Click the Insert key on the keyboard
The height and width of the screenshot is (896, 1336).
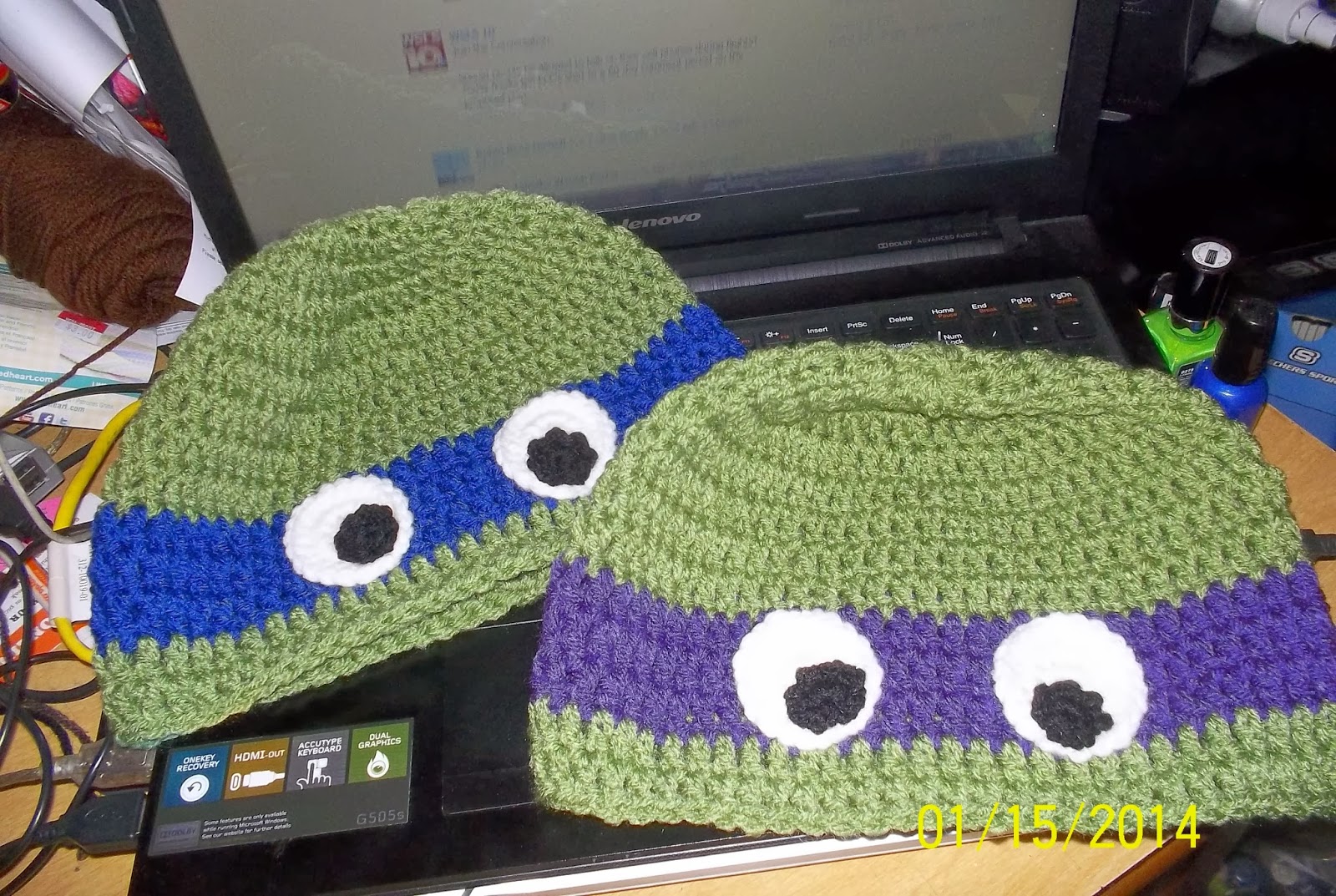817,332
